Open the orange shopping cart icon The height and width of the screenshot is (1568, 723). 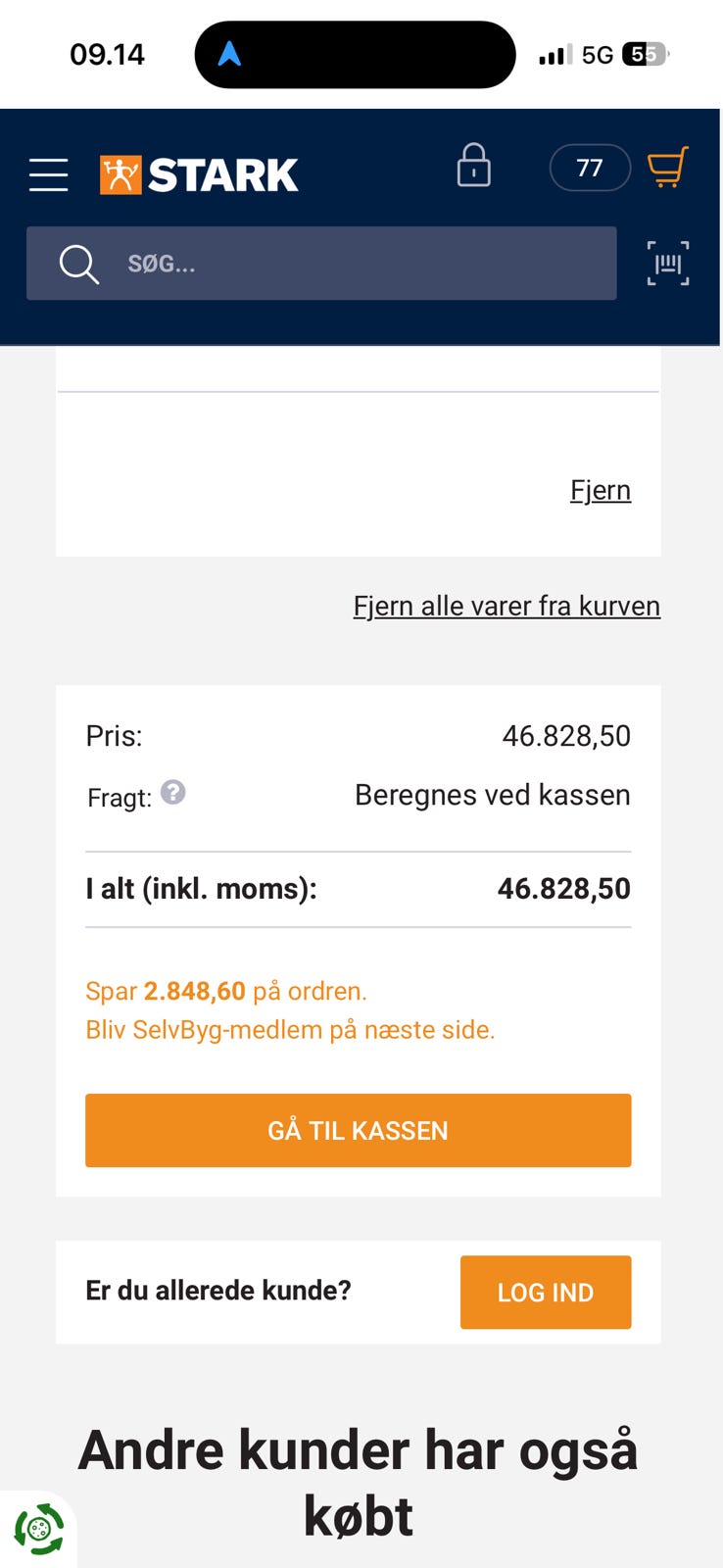(667, 167)
